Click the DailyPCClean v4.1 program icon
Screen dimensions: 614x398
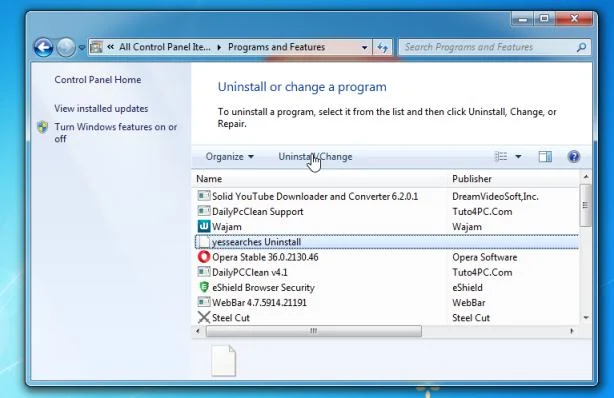tap(204, 272)
